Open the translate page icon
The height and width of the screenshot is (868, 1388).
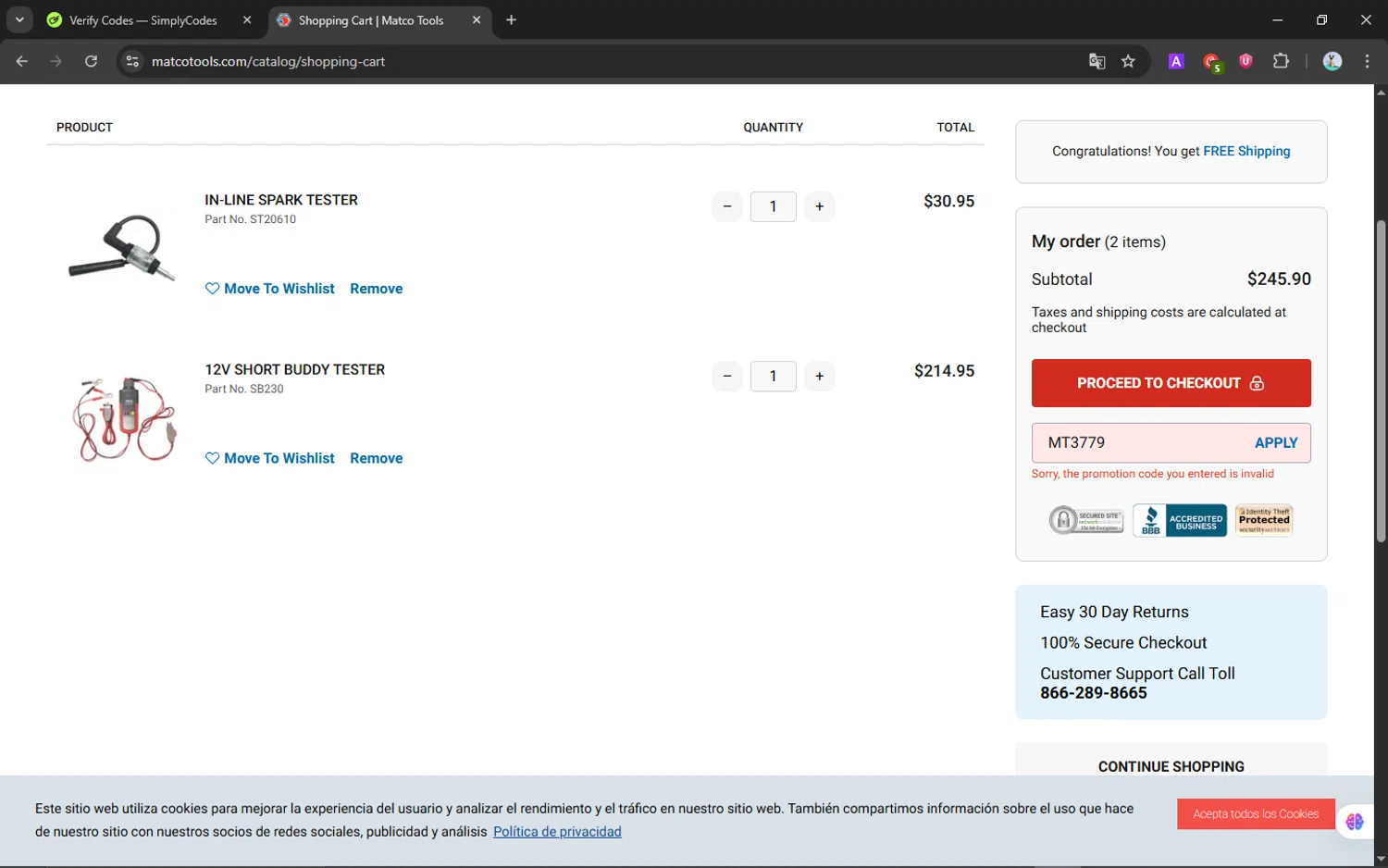coord(1097,61)
